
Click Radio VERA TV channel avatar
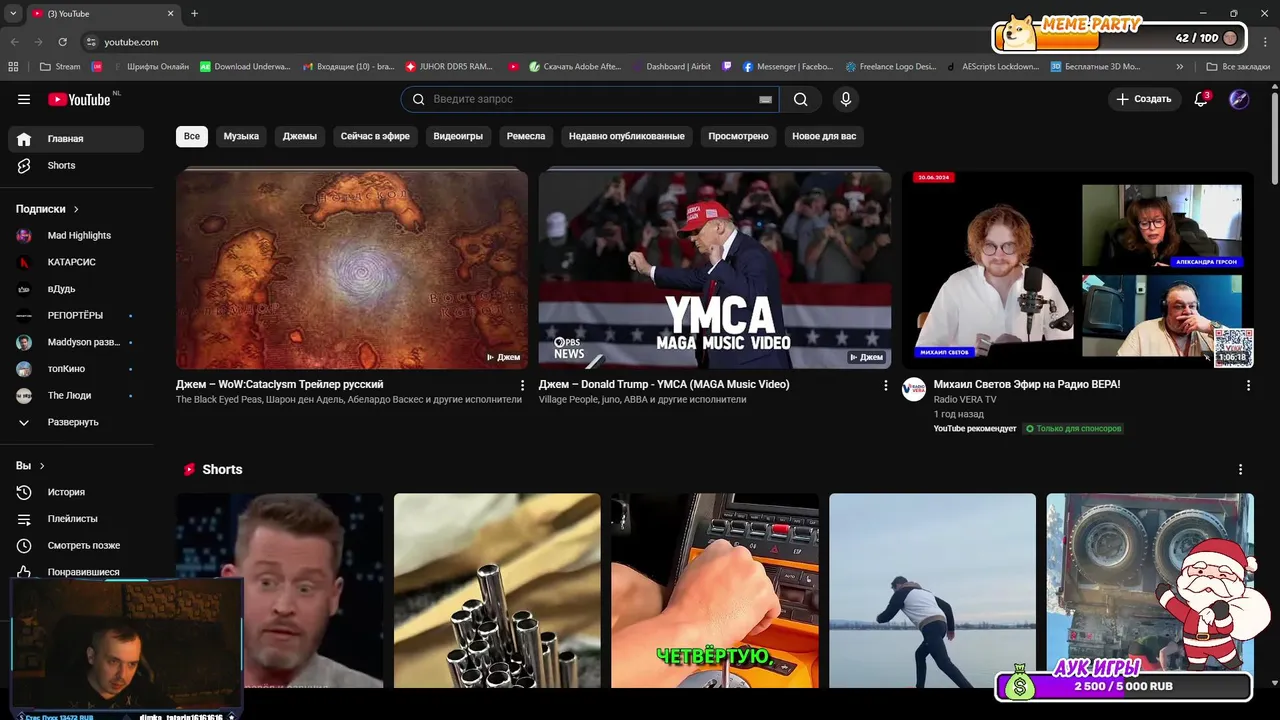click(x=914, y=390)
